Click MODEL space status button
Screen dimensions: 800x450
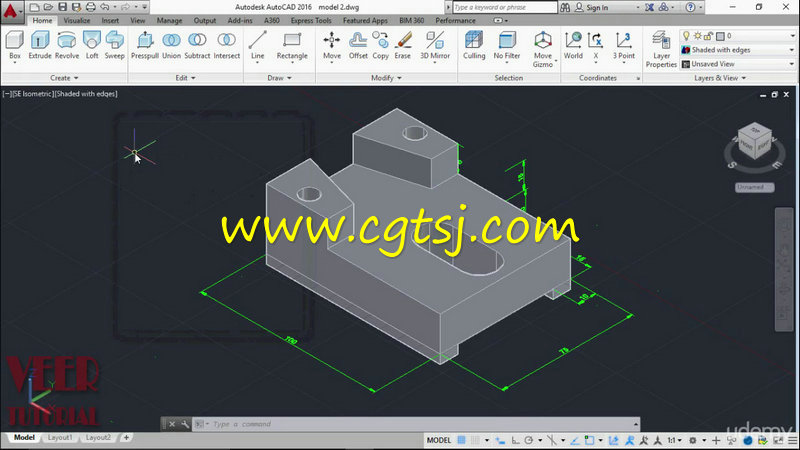439,440
